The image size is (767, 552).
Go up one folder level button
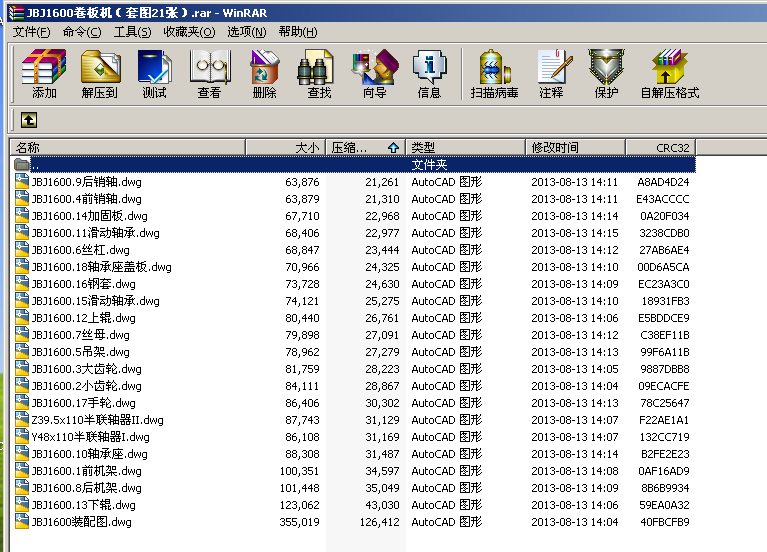tap(29, 120)
